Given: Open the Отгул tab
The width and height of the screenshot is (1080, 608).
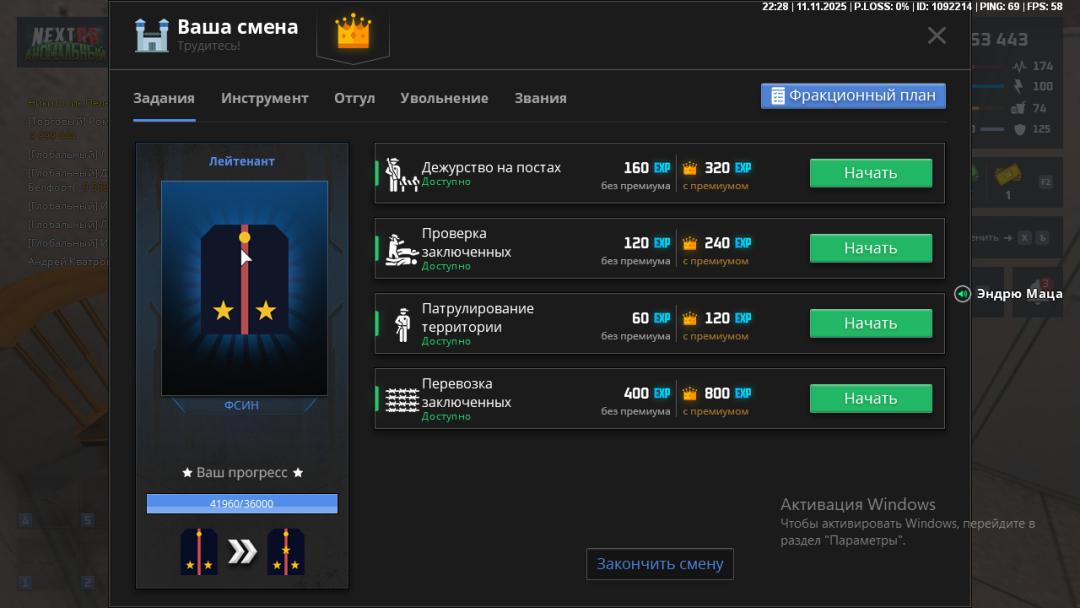Looking at the screenshot, I should pos(354,98).
